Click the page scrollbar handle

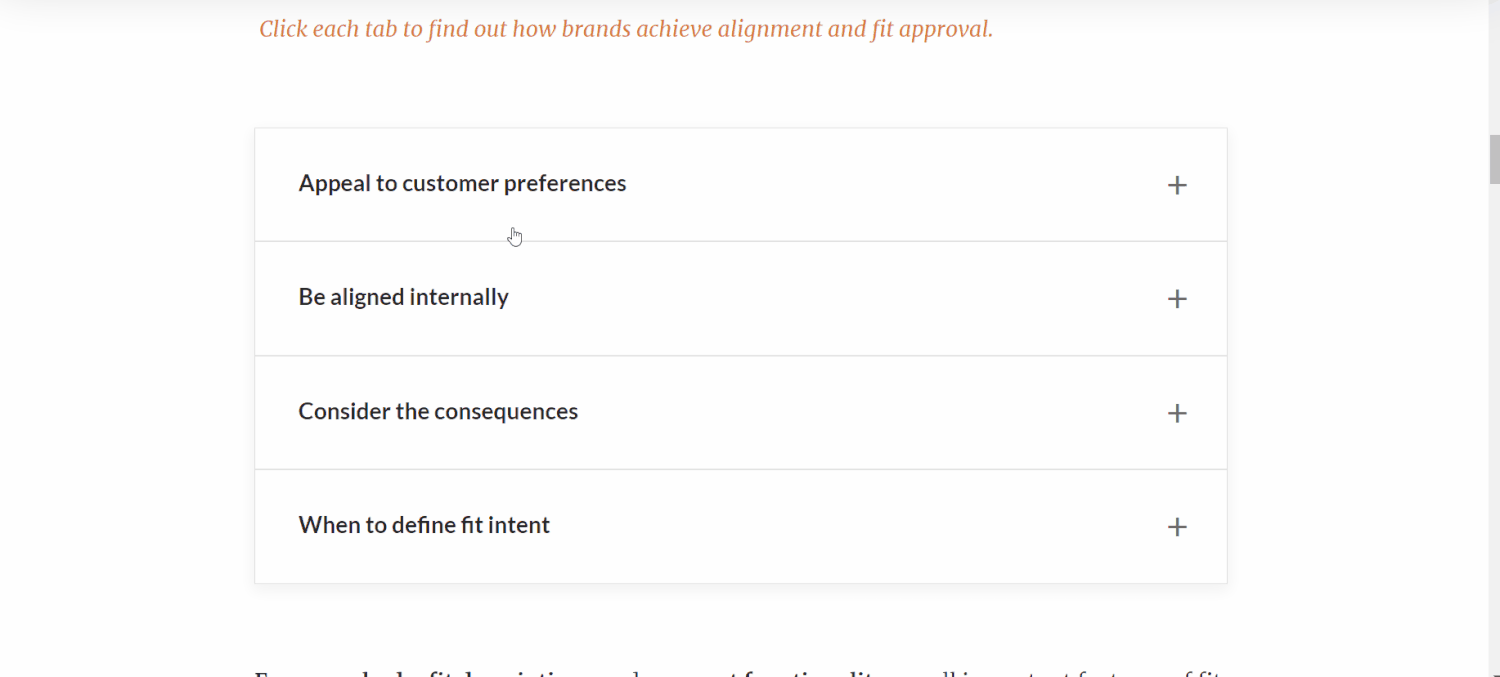(x=1493, y=158)
